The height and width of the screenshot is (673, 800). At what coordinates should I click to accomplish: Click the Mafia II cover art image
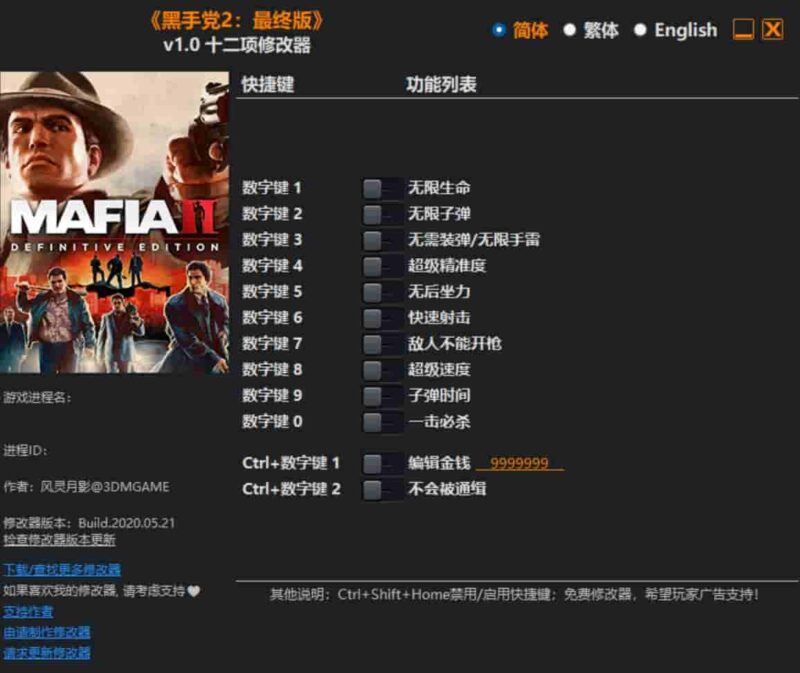[x=114, y=222]
